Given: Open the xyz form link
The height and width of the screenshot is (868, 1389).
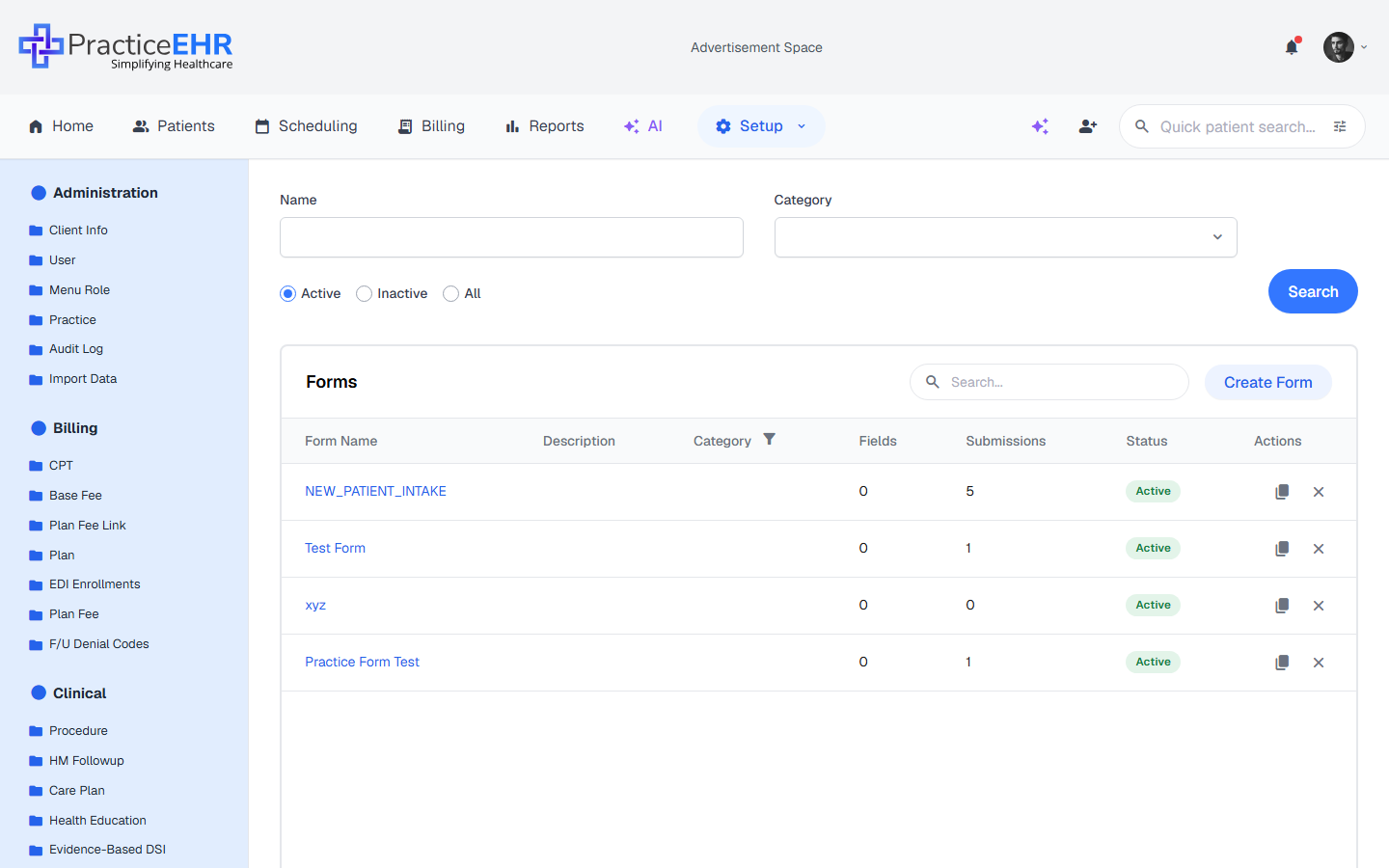Looking at the screenshot, I should tap(315, 605).
